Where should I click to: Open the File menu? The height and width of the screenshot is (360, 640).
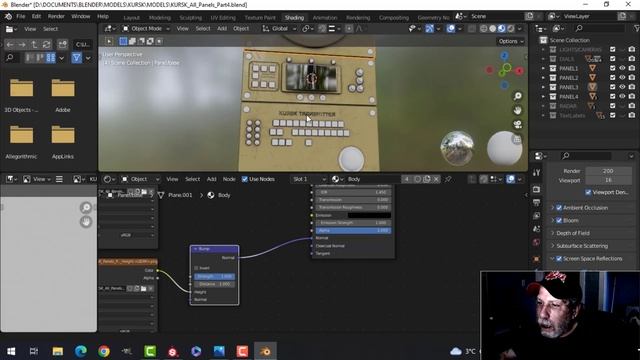click(20, 16)
